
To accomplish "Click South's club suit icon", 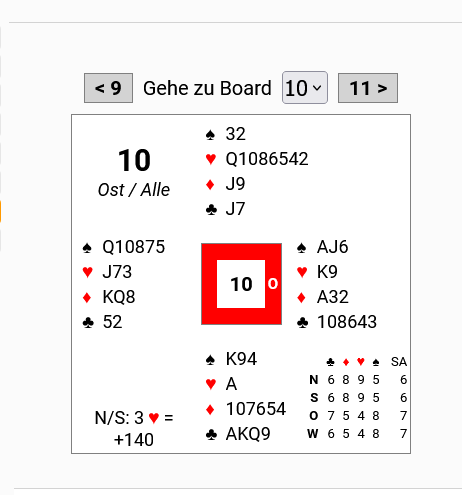I will pos(211,434).
